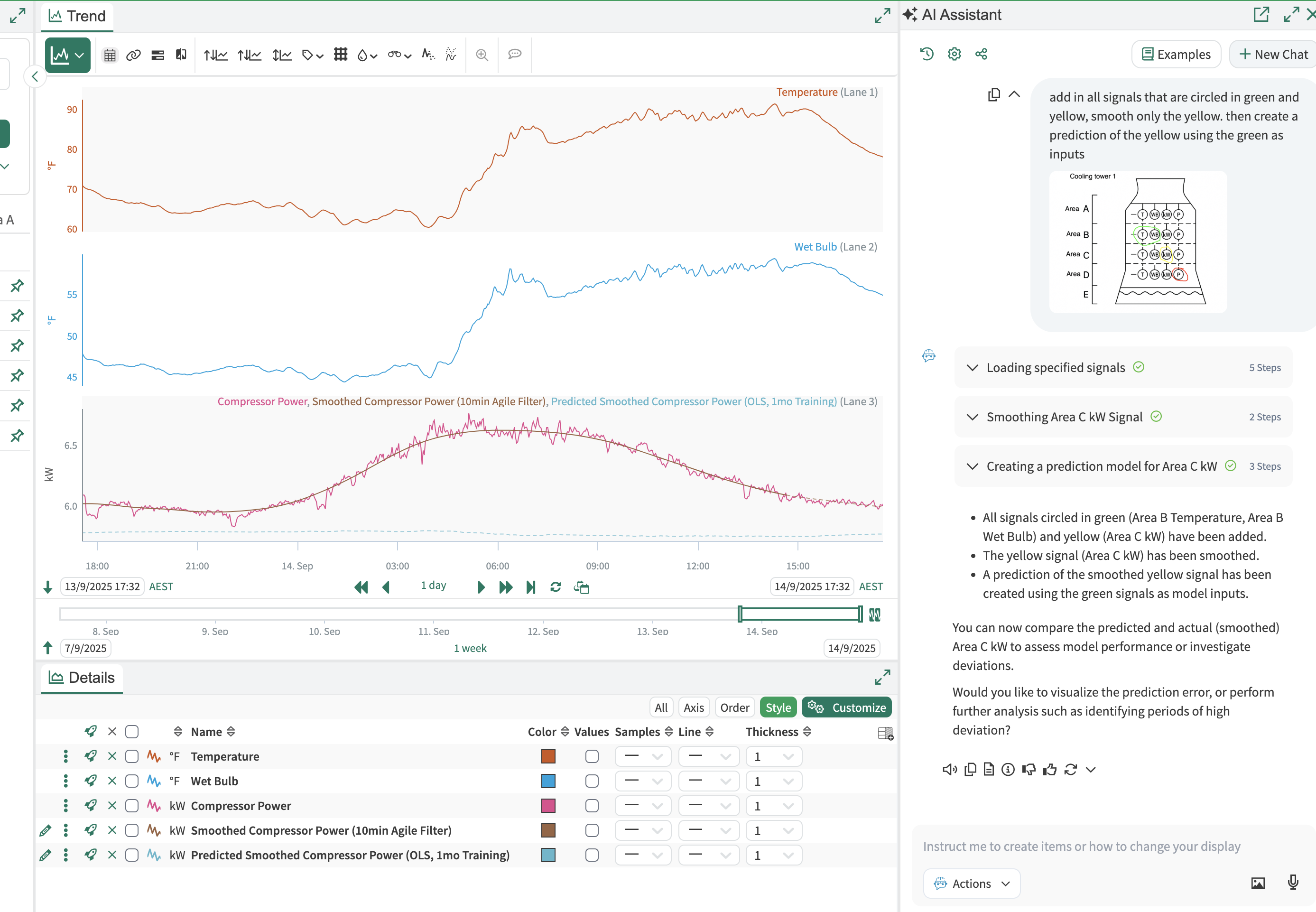Click the microphone voice input icon

click(1293, 882)
